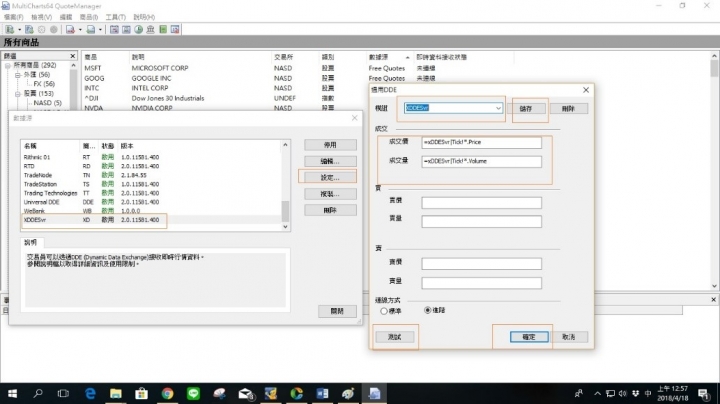Select the Universal DDE data source row

(x=152, y=202)
